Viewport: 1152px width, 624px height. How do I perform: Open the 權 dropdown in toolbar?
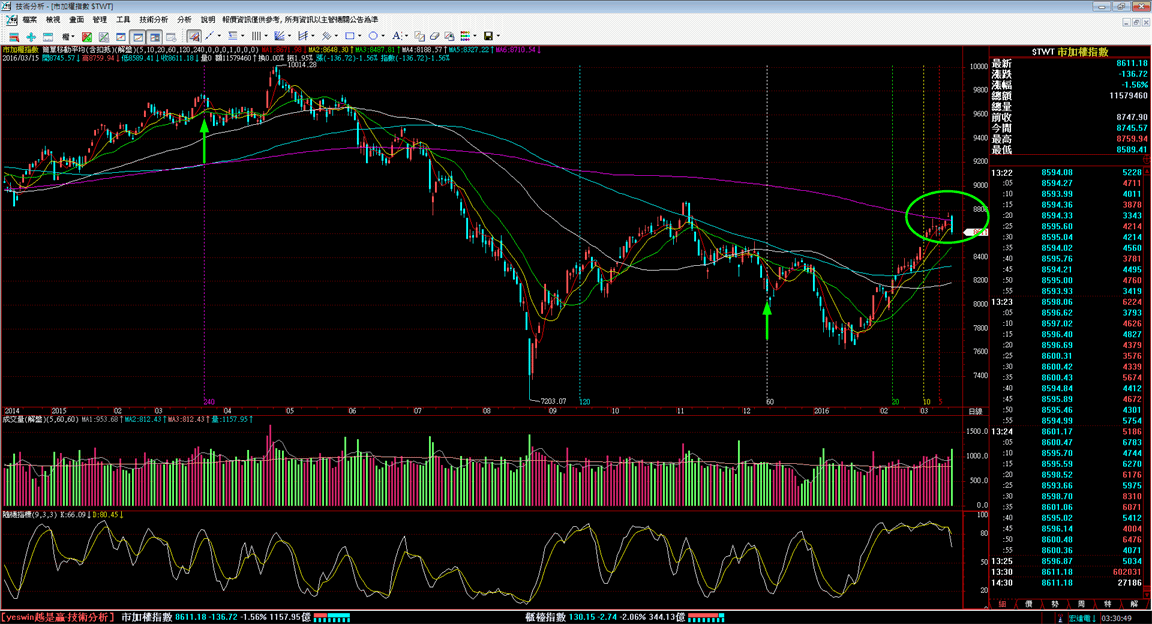[68, 36]
